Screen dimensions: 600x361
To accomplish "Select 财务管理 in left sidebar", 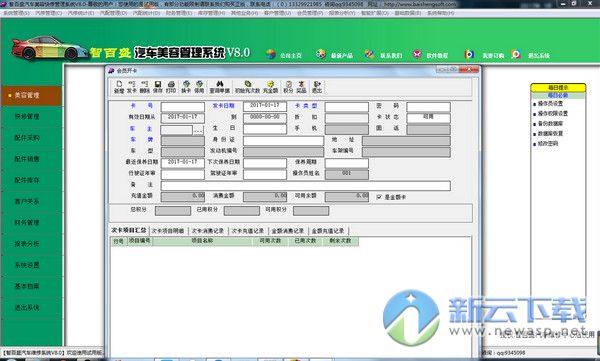I will (31, 222).
